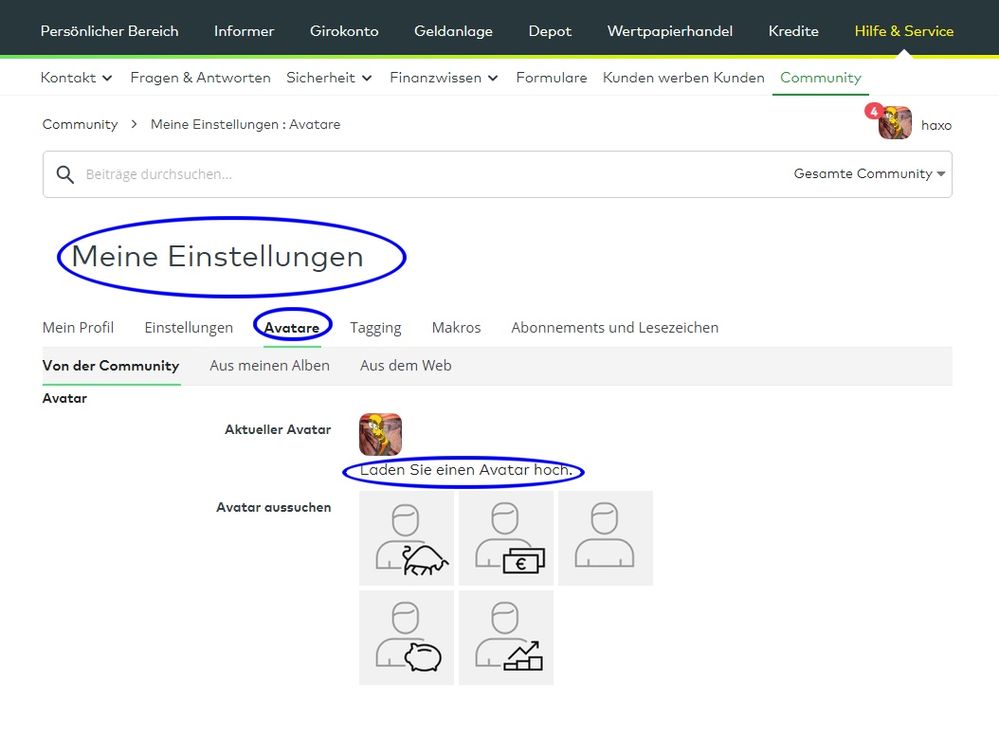Open the Wertpapierhandel main menu
This screenshot has height=742, width=999.
coord(669,31)
